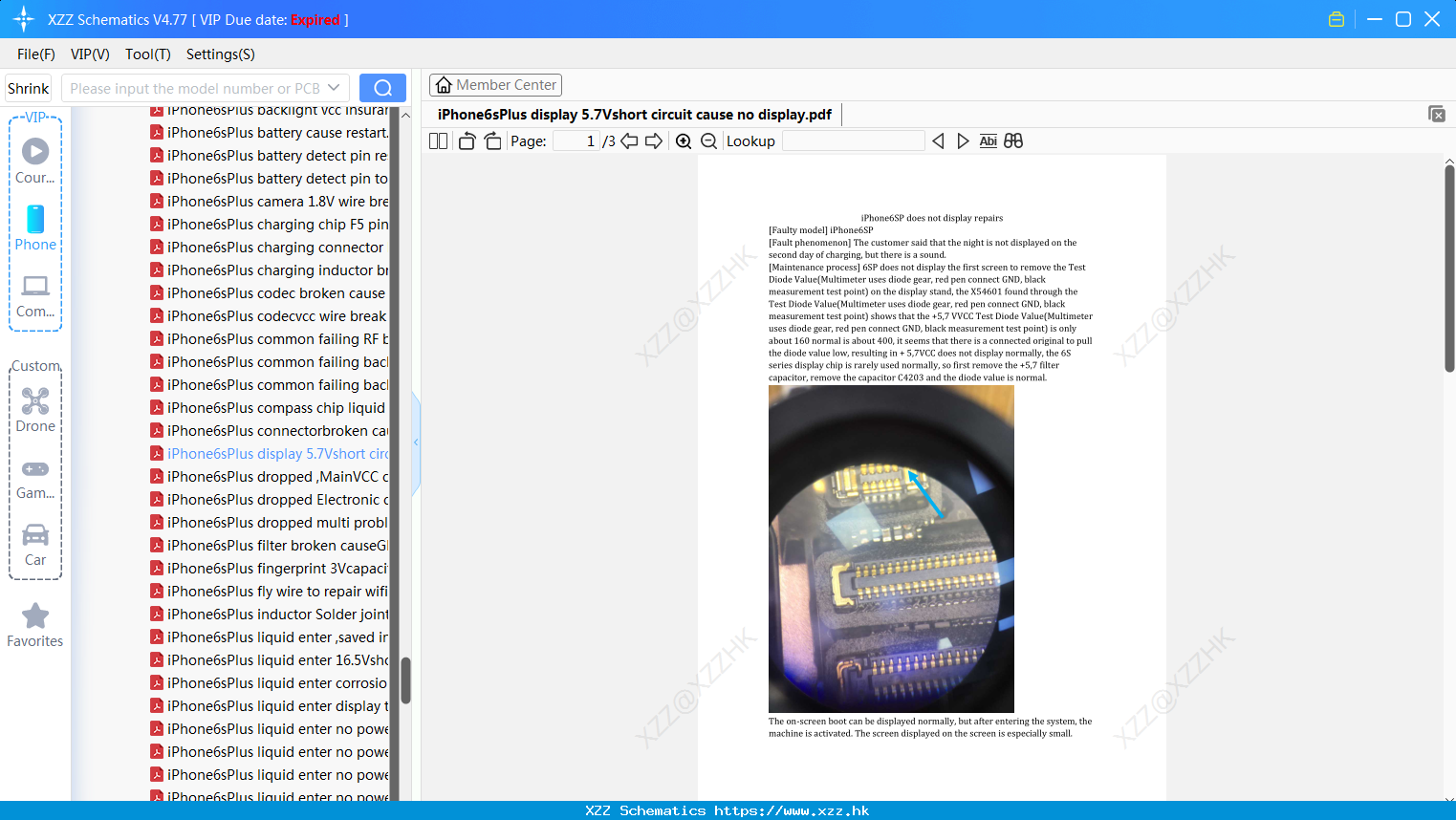Screen dimensions: 1456x820
Task: Select the Drone category icon
Action: pyautogui.click(x=35, y=410)
